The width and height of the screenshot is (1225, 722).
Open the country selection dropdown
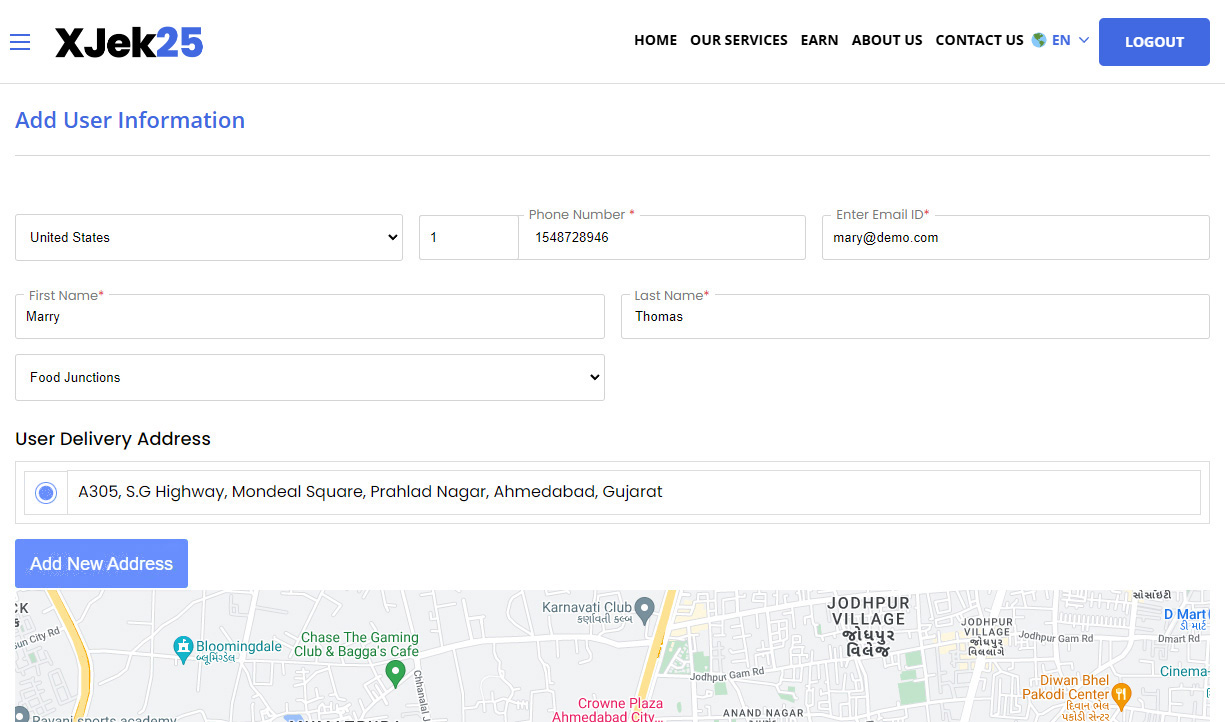[209, 237]
